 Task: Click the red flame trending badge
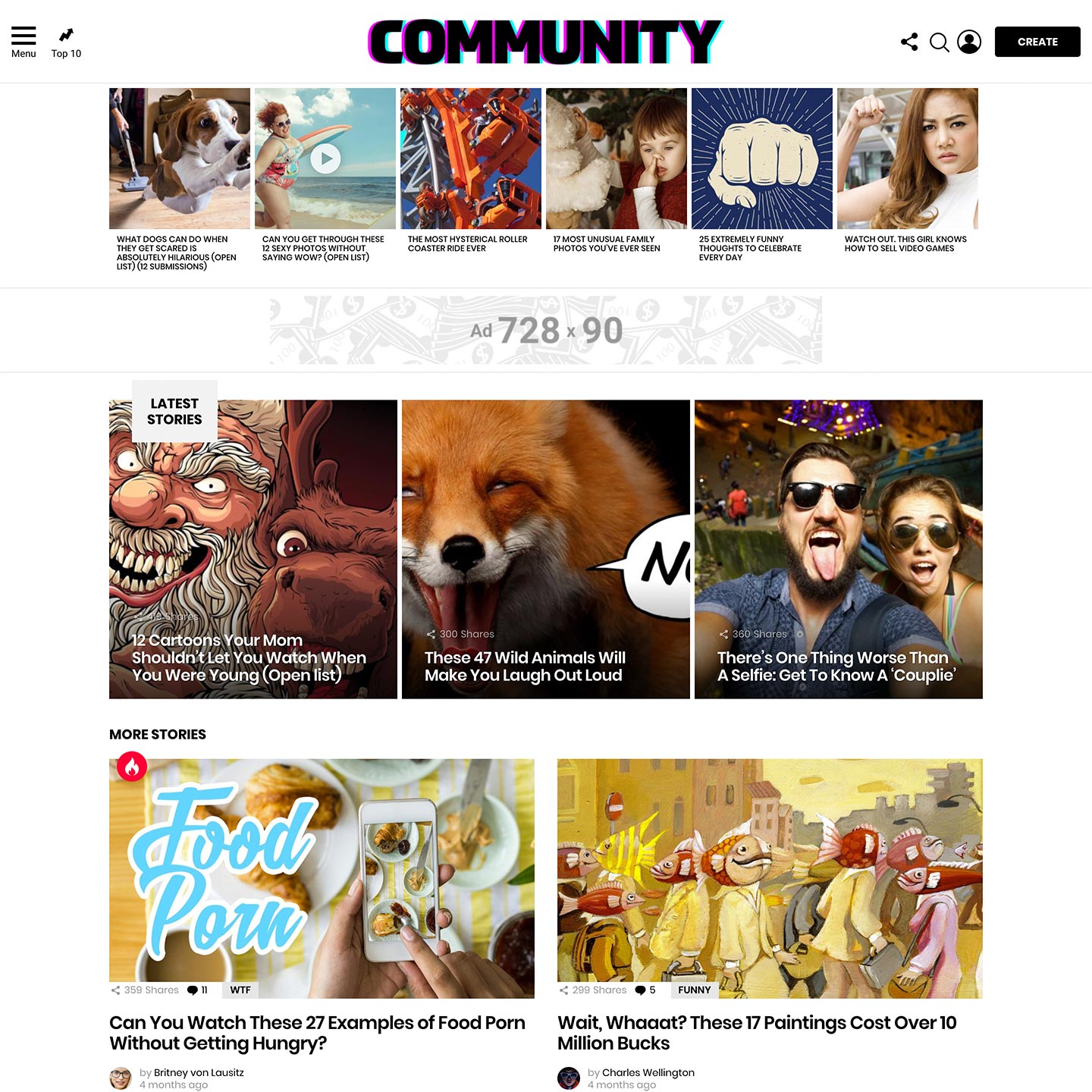132,767
